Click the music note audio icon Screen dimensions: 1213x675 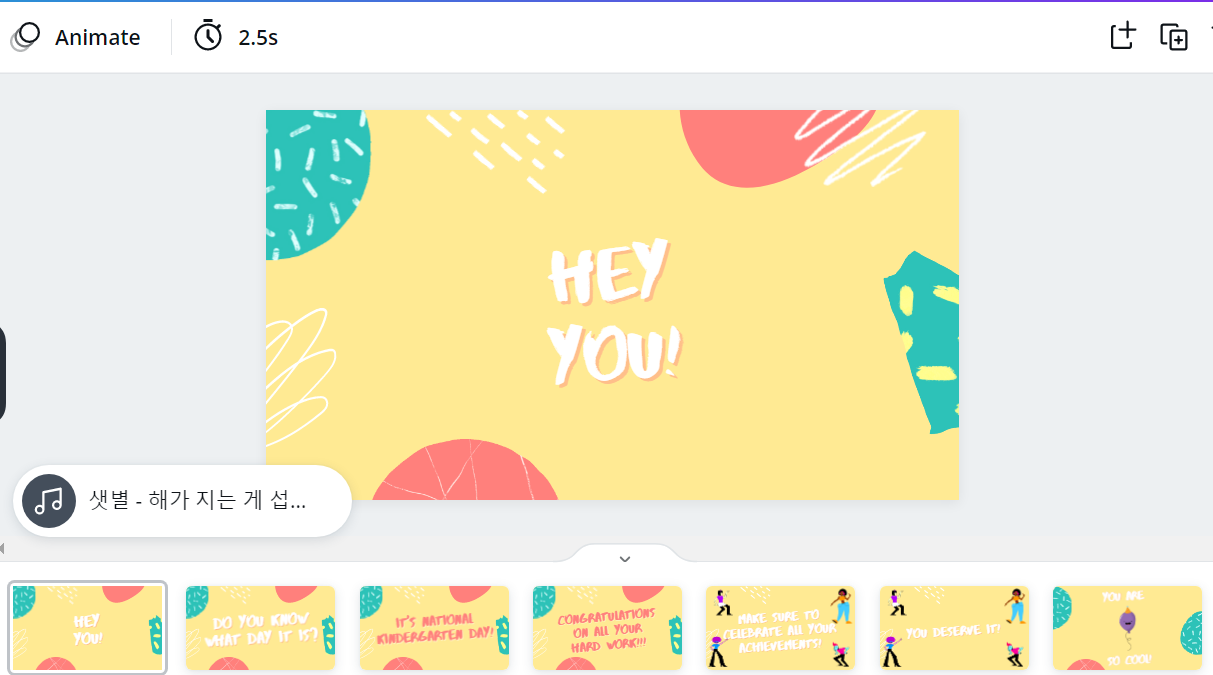pyautogui.click(x=49, y=501)
